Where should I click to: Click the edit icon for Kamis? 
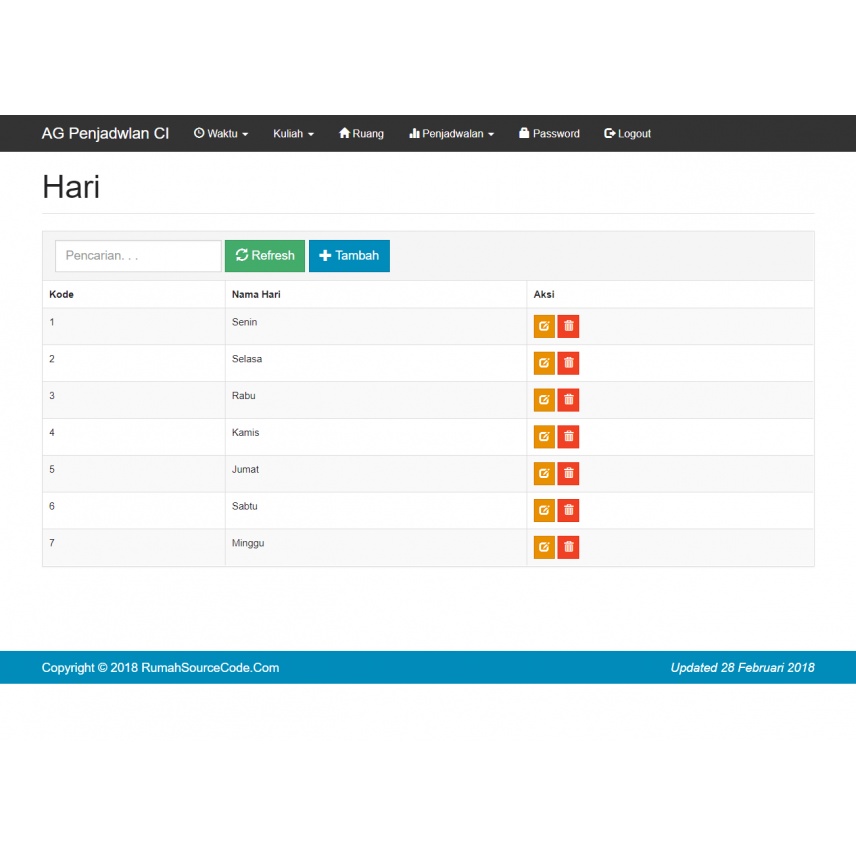coord(544,436)
